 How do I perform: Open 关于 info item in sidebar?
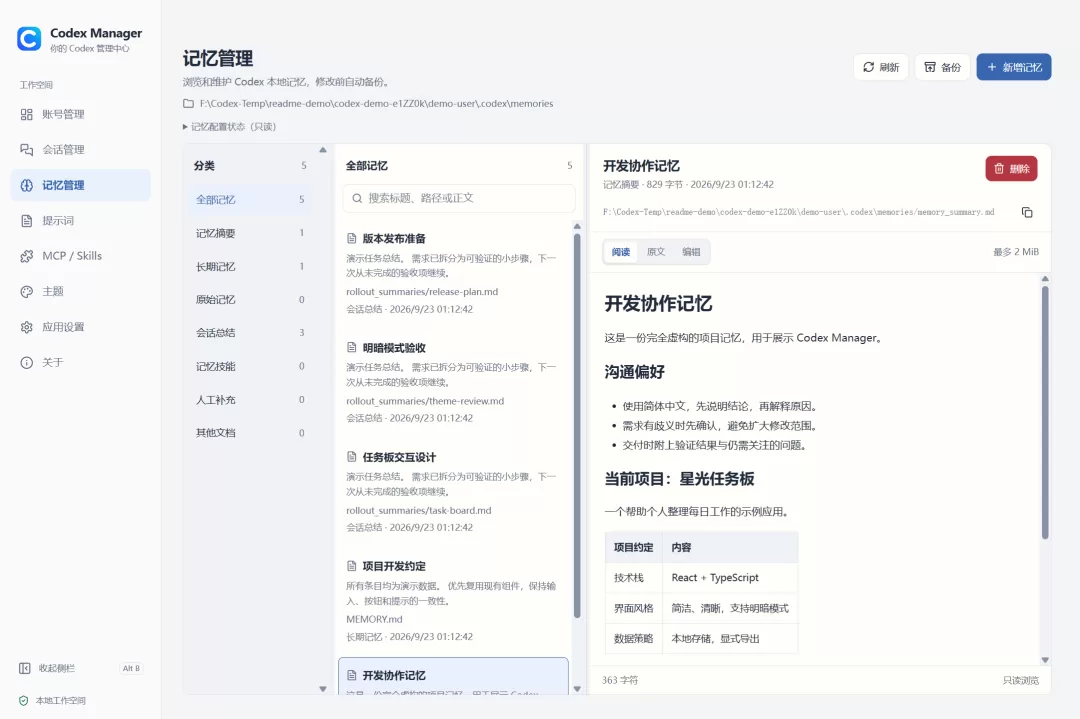click(81, 362)
